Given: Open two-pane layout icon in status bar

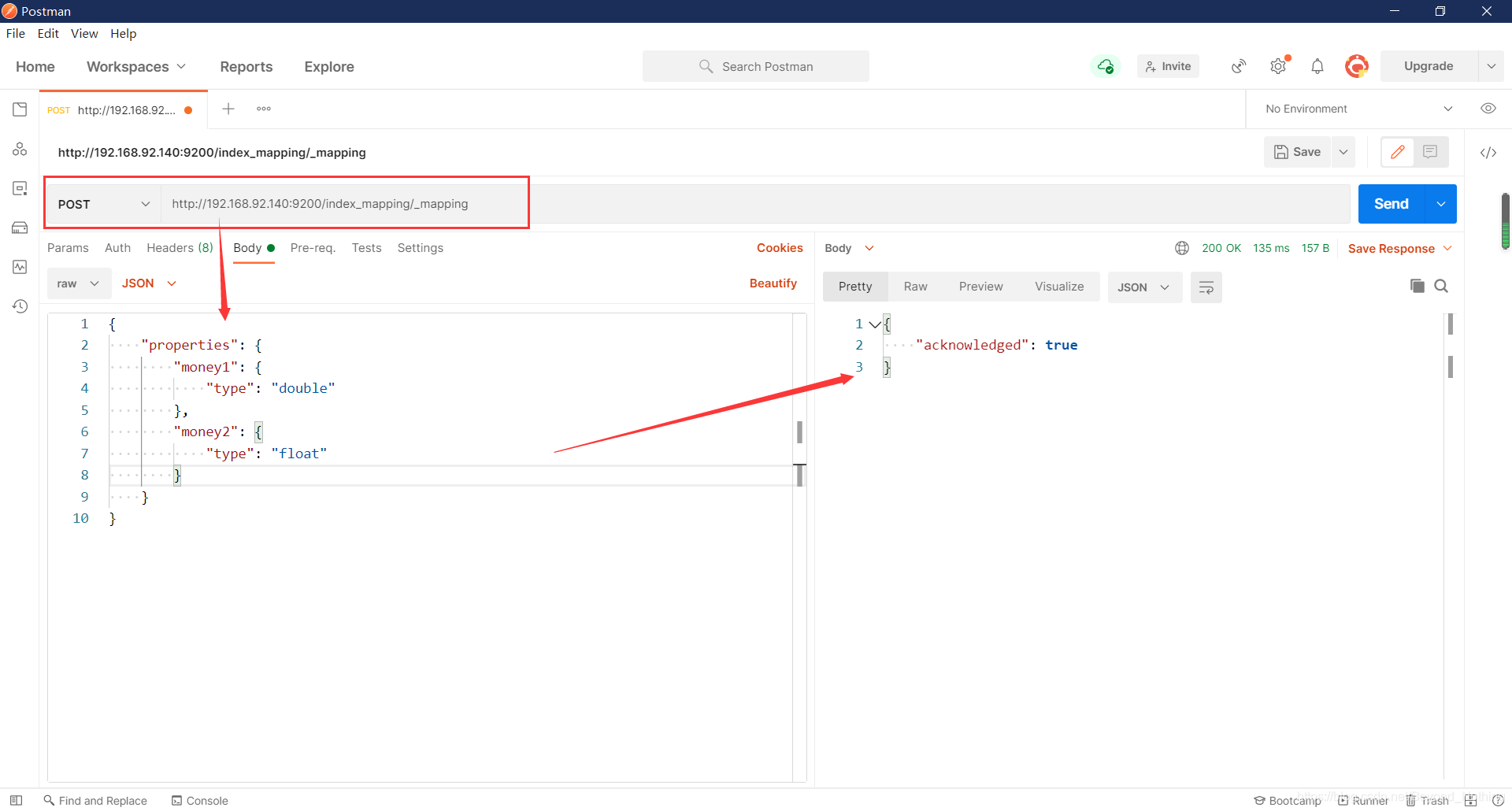Looking at the screenshot, I should (x=1470, y=800).
